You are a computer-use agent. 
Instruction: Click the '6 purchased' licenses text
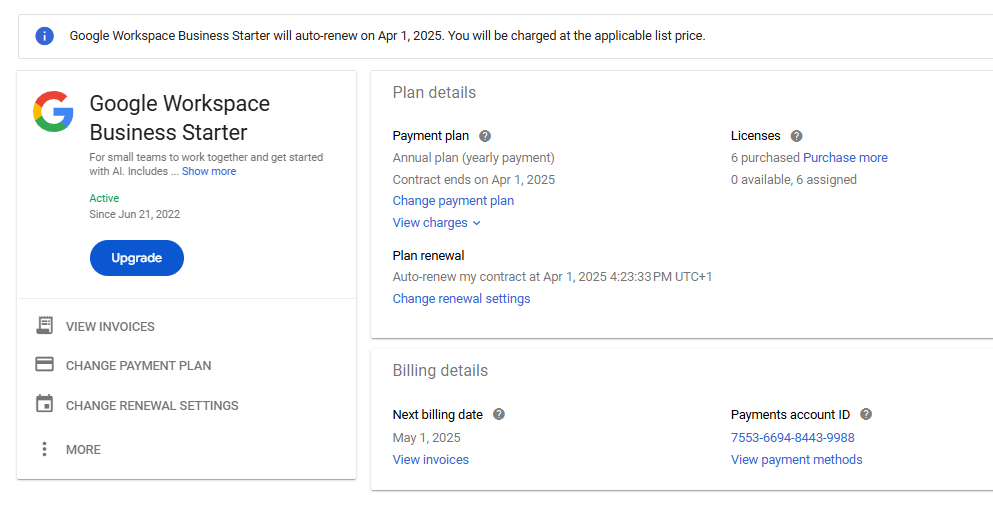click(x=765, y=158)
